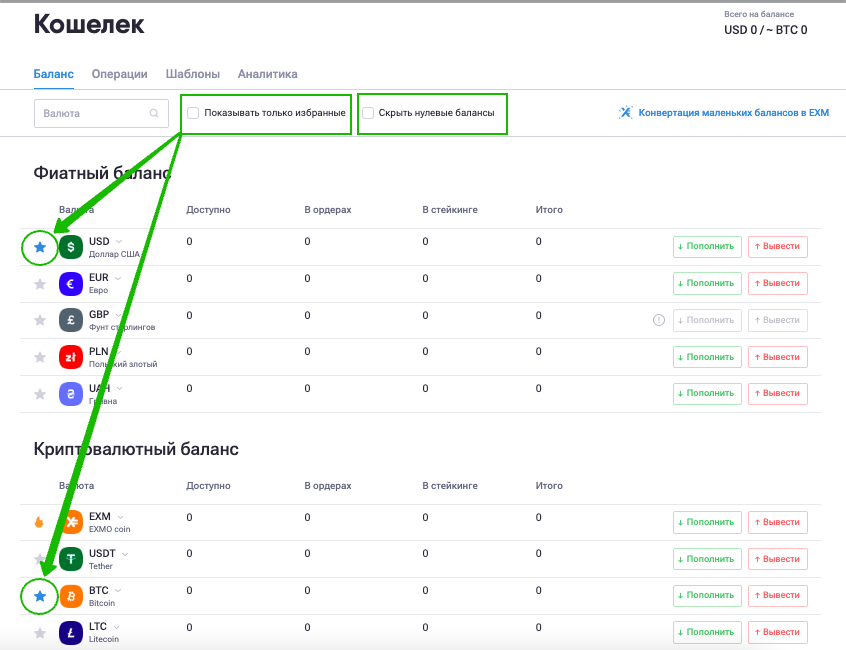Click Вывести for EUR
Viewport: 846px width, 650px height.
777,283
